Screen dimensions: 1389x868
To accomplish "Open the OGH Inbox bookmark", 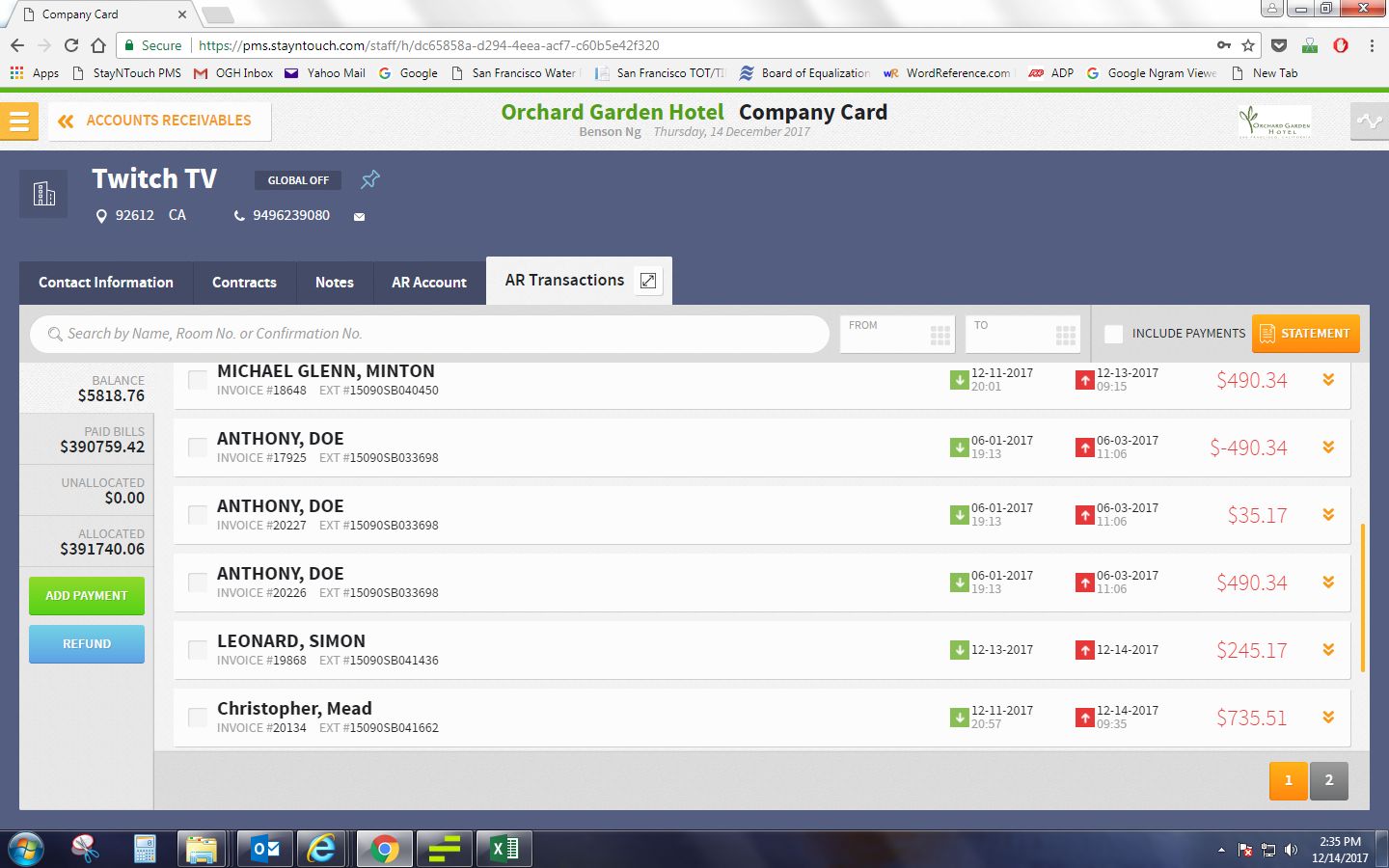I will click(x=234, y=73).
